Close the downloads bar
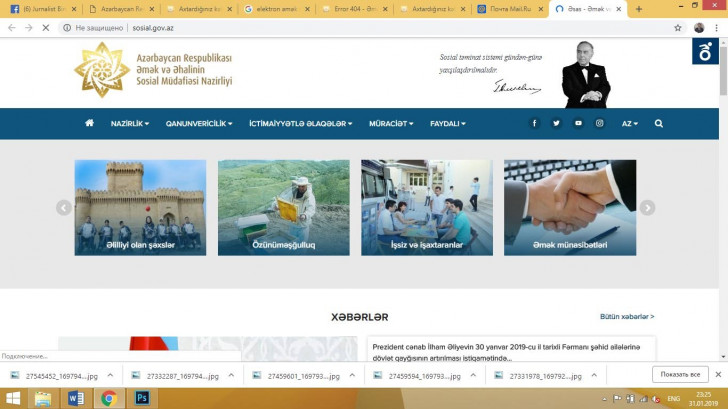Screen dimensions: 728x409 (718, 374)
